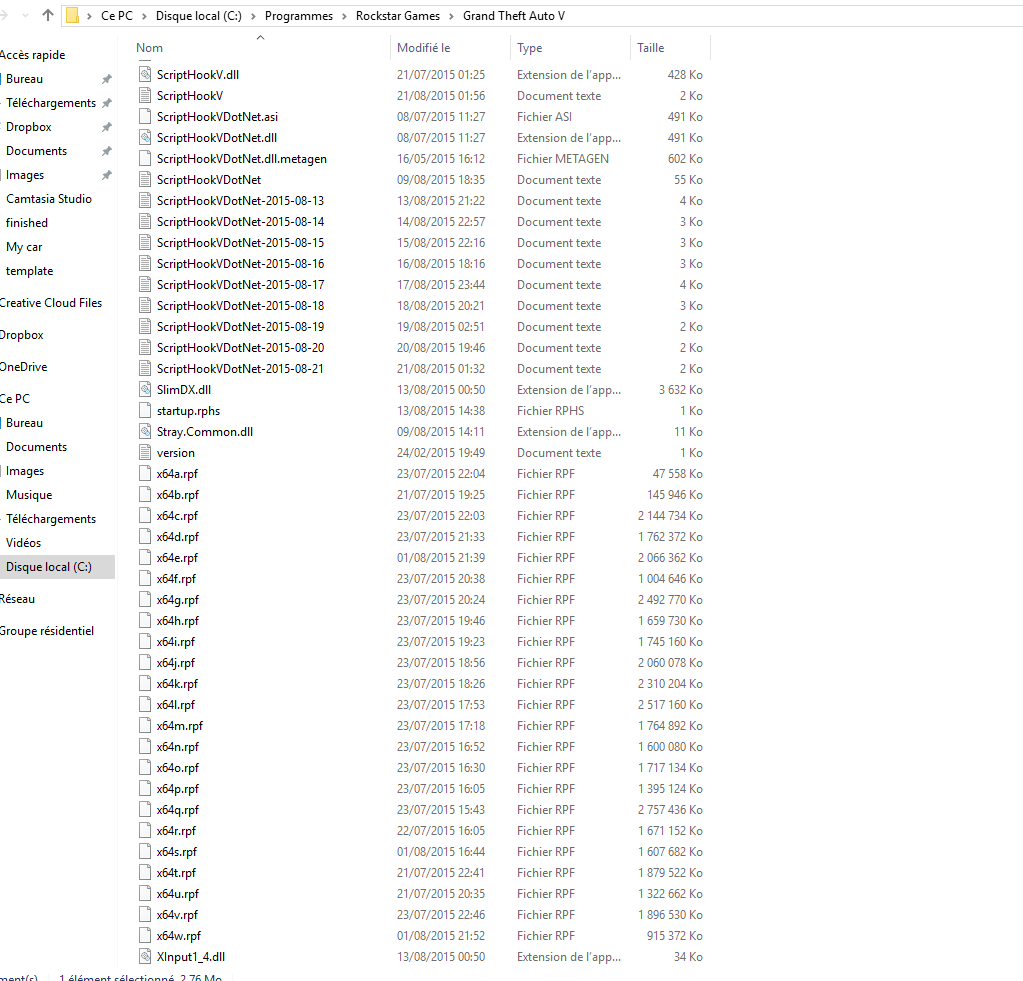Screen dimensions: 1023x981
Task: Click the x64g.rpf file icon
Action: point(145,599)
